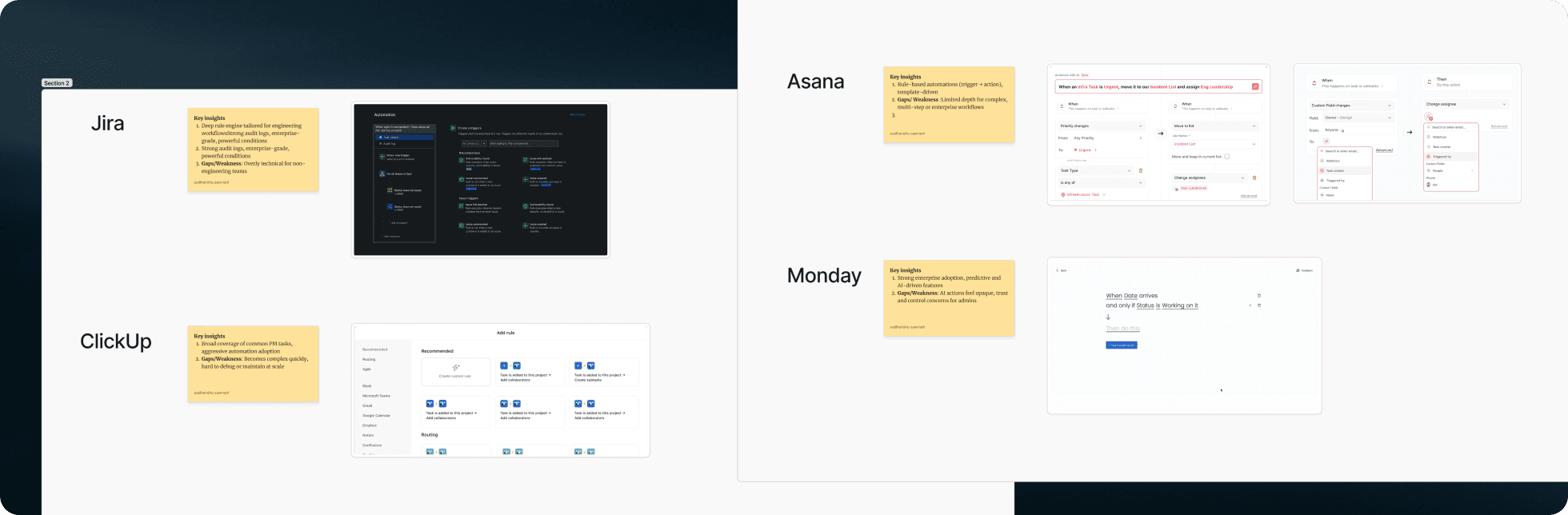Click the 'Create subtasks' rule card

pyautogui.click(x=604, y=372)
